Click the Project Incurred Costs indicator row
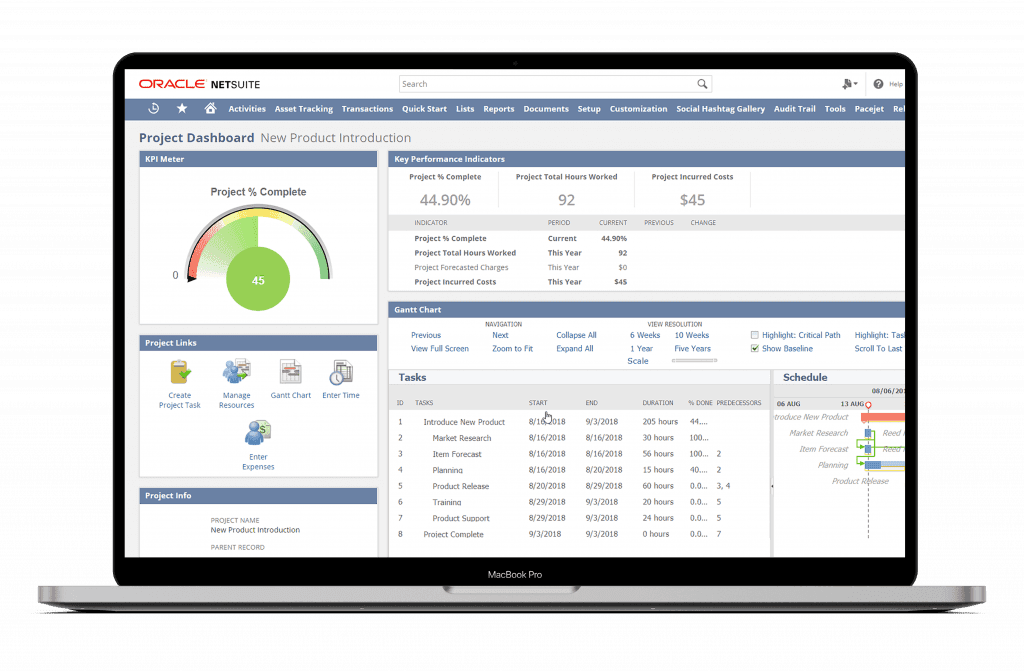The height and width of the screenshot is (671, 1024). 647,282
